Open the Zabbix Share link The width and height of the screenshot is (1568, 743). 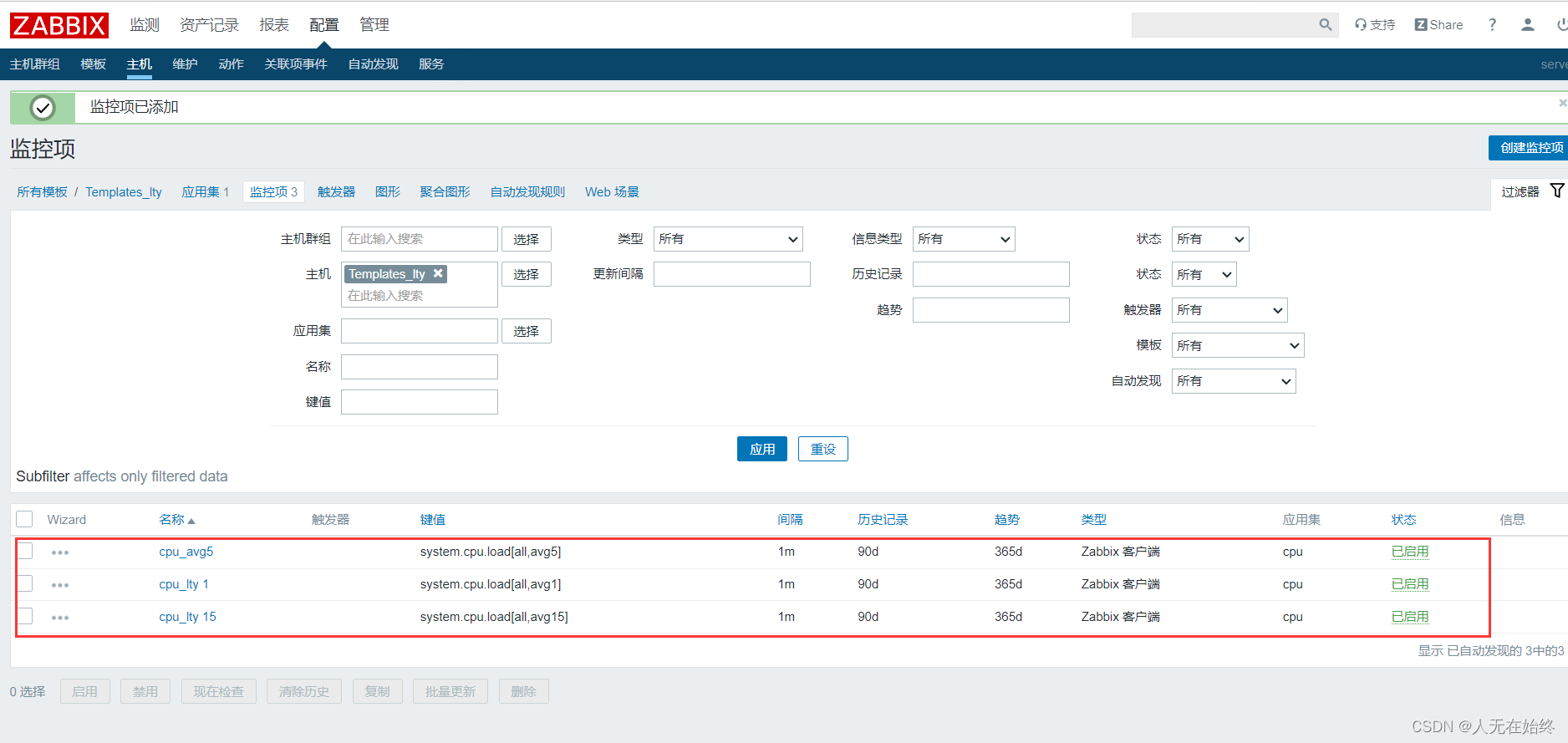(x=1438, y=25)
